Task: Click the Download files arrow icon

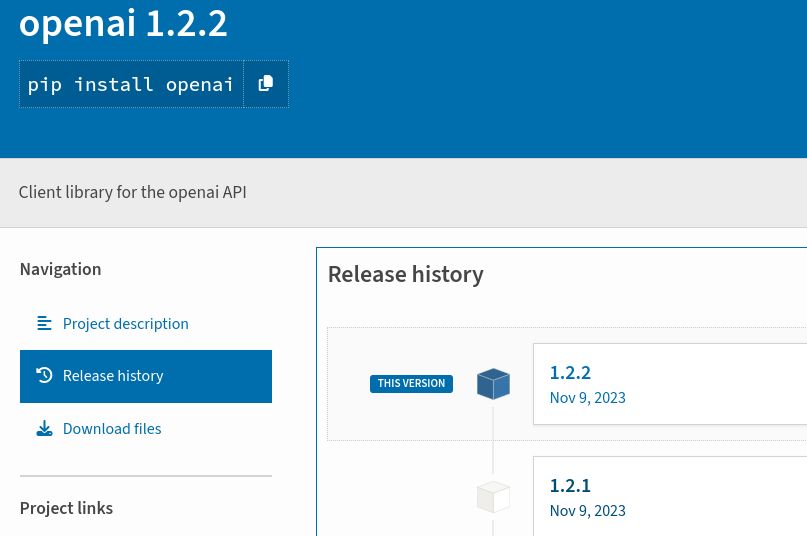Action: pyautogui.click(x=44, y=428)
